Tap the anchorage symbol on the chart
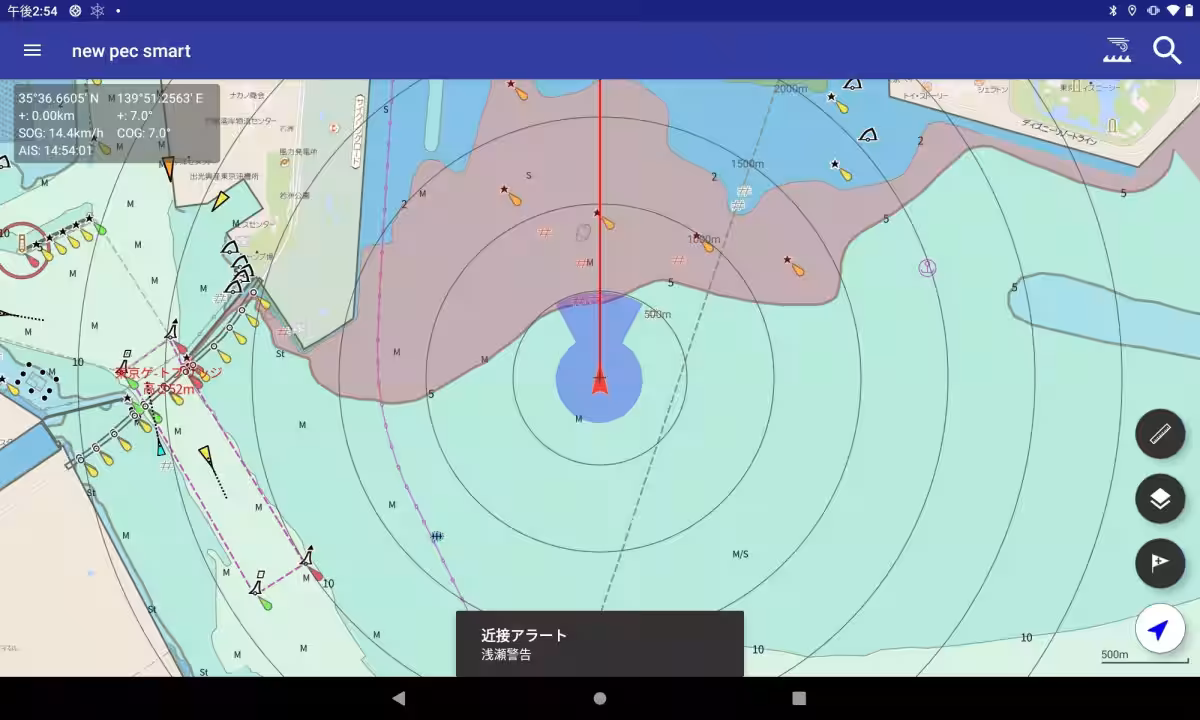Viewport: 1200px width, 720px height. pyautogui.click(x=927, y=268)
